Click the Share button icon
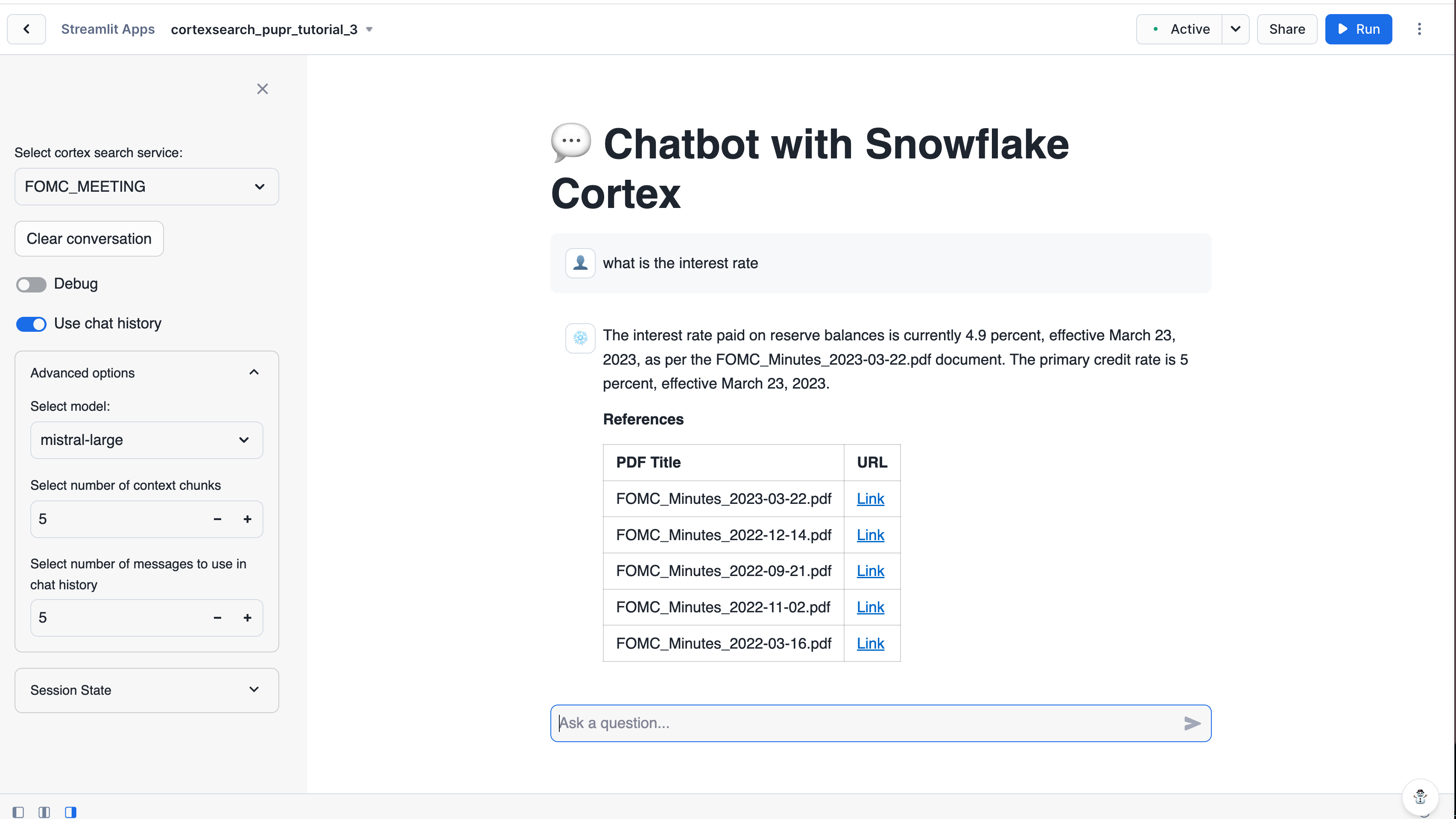 pyautogui.click(x=1287, y=29)
